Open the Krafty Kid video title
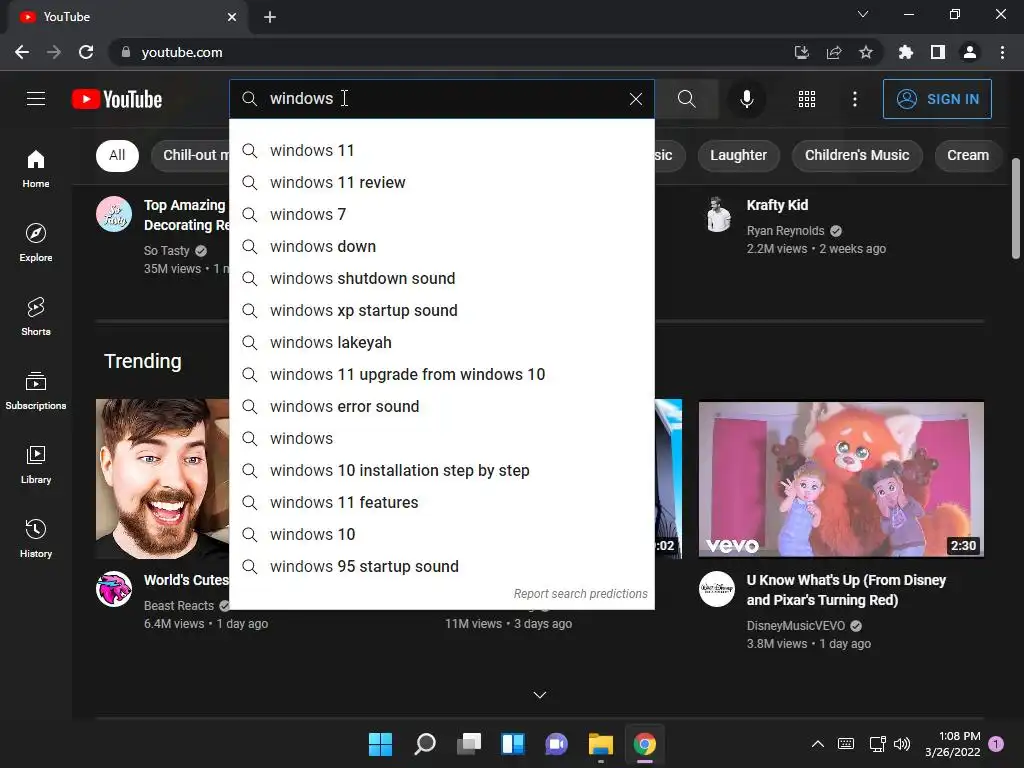This screenshot has width=1024, height=768. pyautogui.click(x=777, y=205)
